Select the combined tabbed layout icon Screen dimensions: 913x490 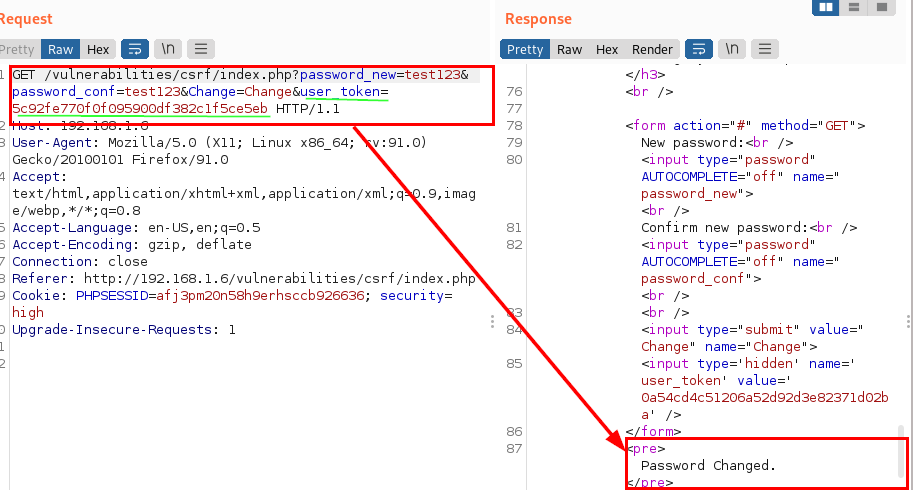pyautogui.click(x=881, y=7)
